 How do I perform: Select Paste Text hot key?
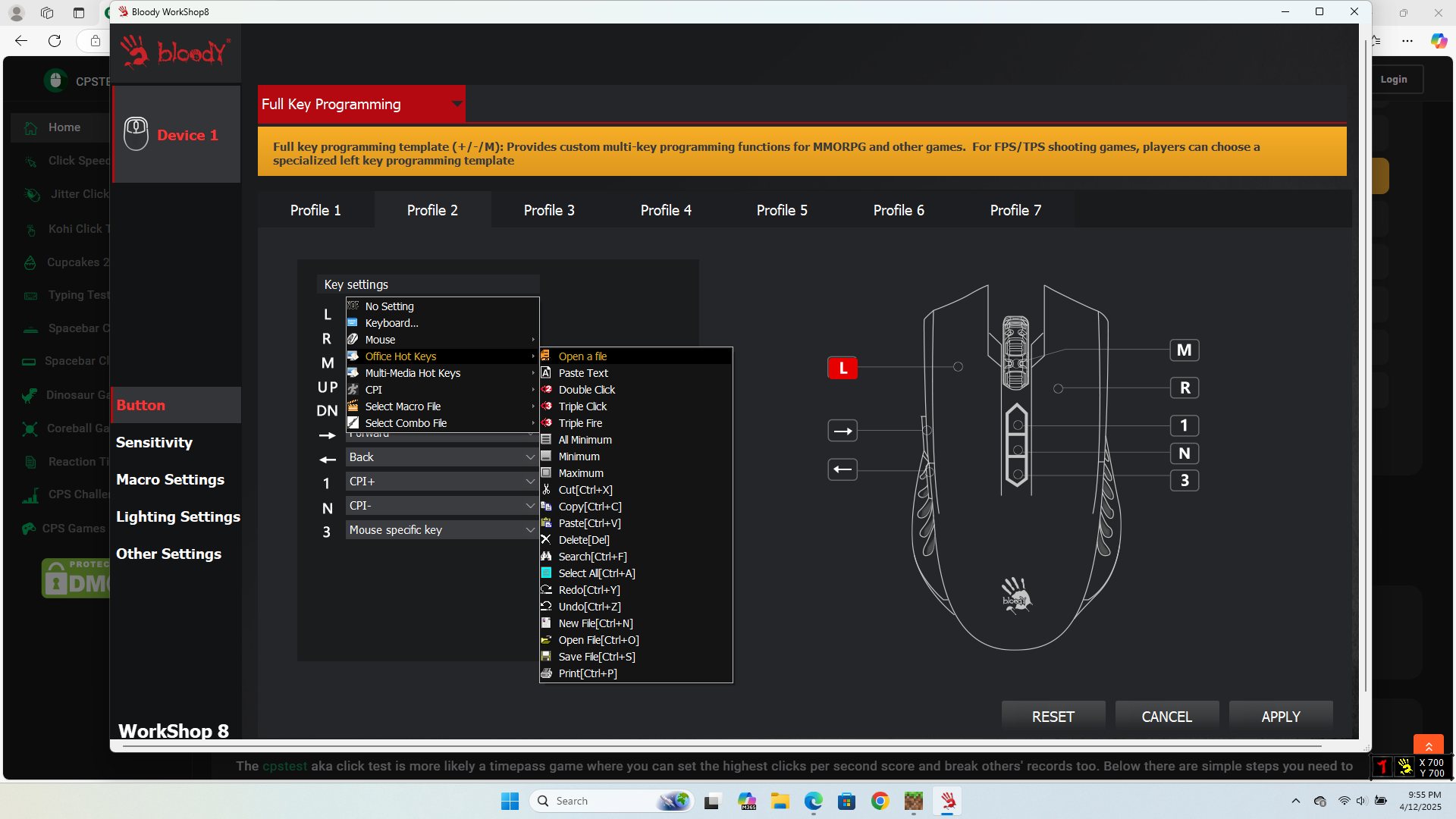coord(635,373)
